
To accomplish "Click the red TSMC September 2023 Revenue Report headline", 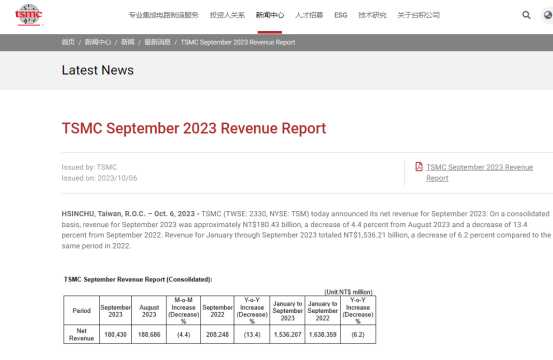I will coord(194,128).
